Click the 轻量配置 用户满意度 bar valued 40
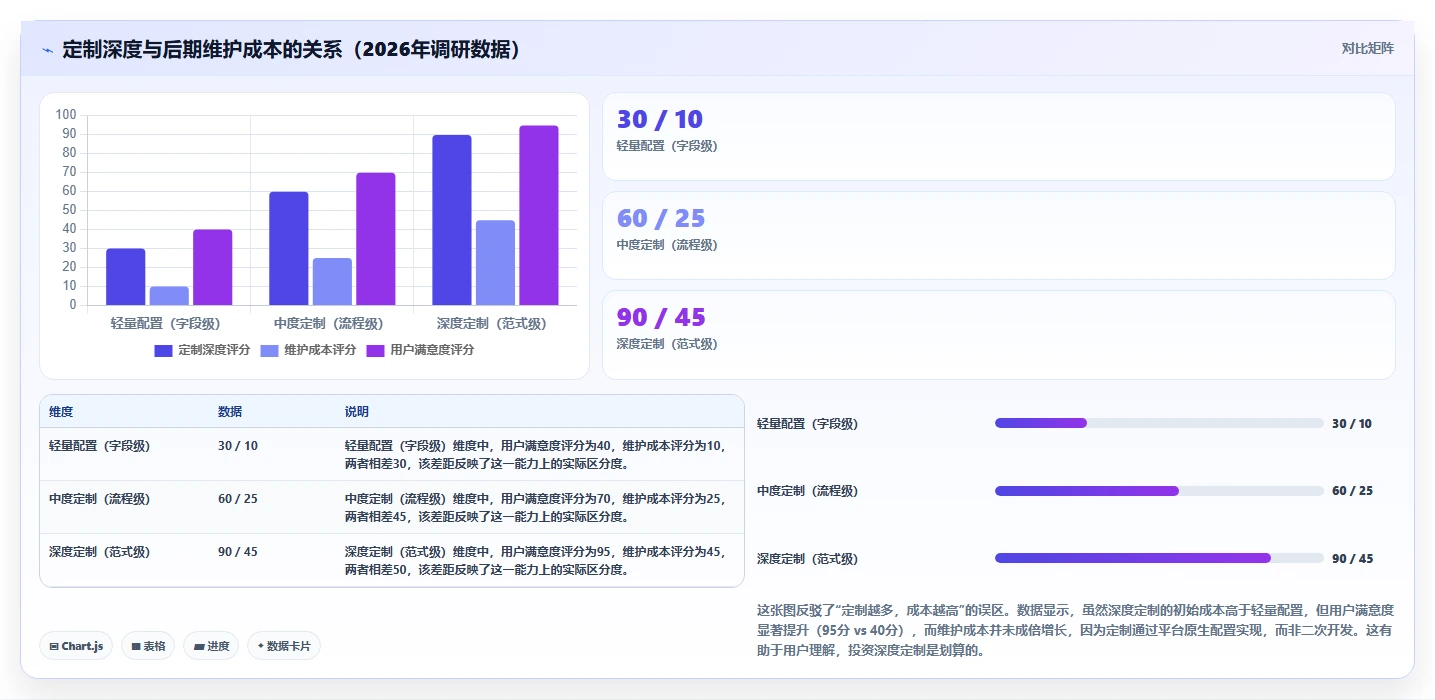The height and width of the screenshot is (700, 1435). coord(213,267)
